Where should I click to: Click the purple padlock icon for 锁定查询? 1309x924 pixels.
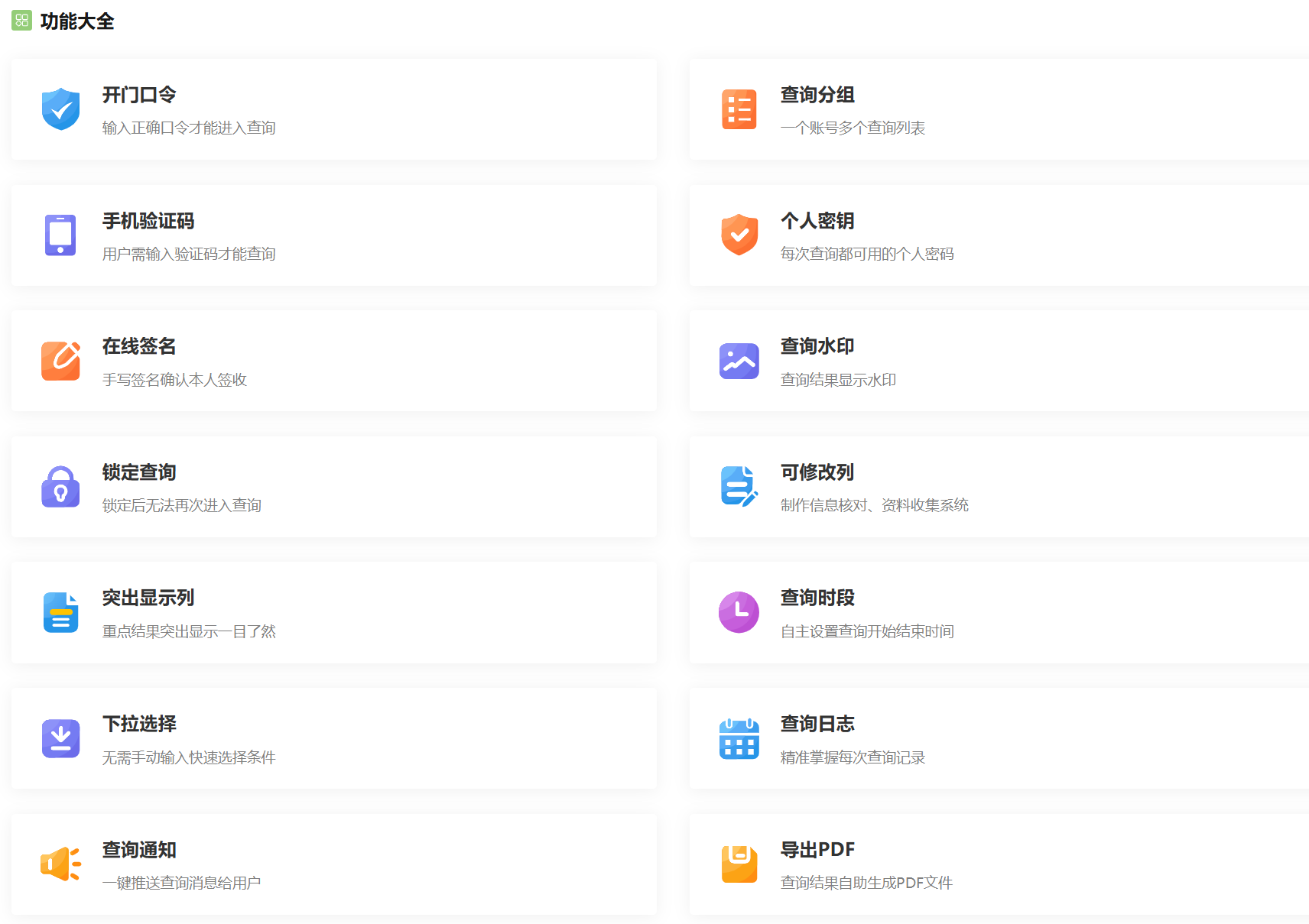[60, 487]
